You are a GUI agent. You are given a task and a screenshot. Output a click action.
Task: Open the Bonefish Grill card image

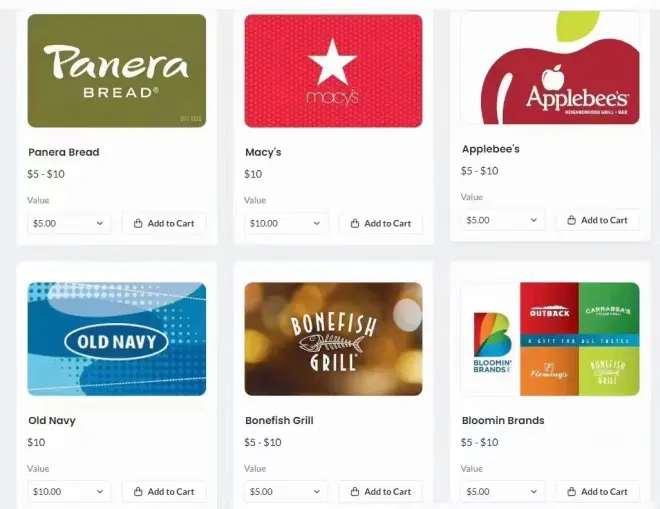point(333,339)
